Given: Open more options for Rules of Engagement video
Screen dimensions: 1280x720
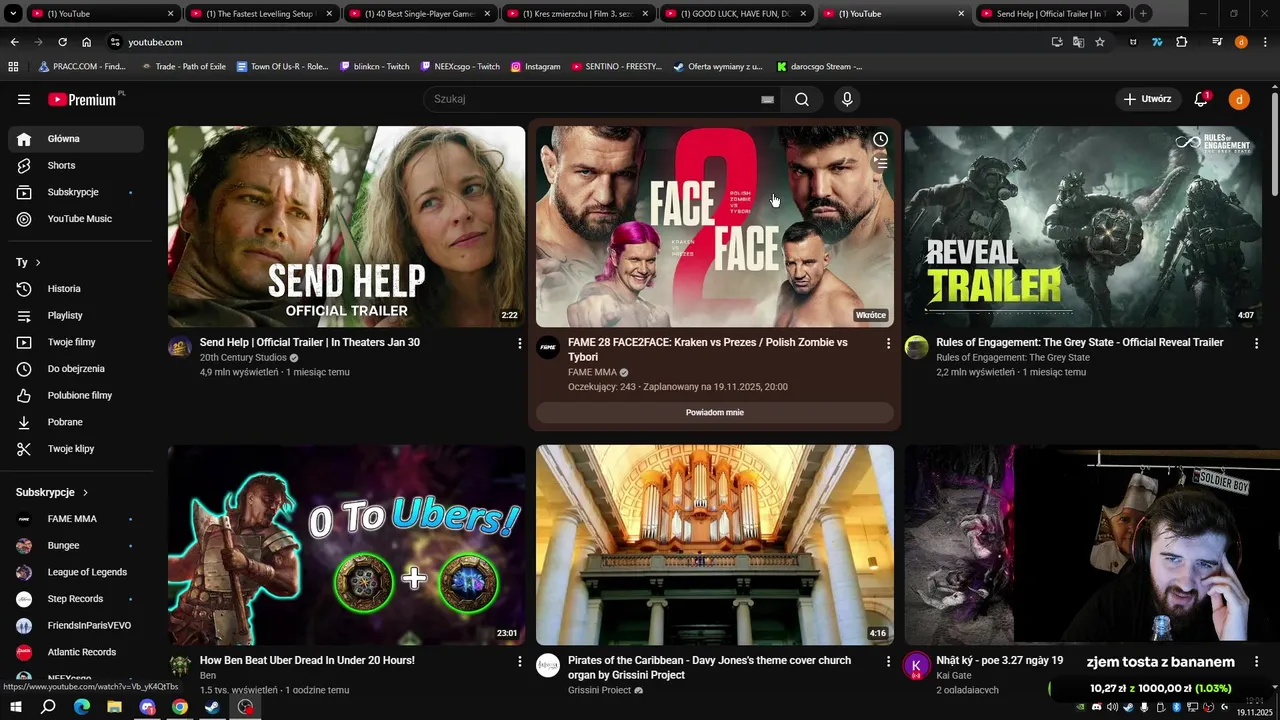Looking at the screenshot, I should pos(1257,343).
